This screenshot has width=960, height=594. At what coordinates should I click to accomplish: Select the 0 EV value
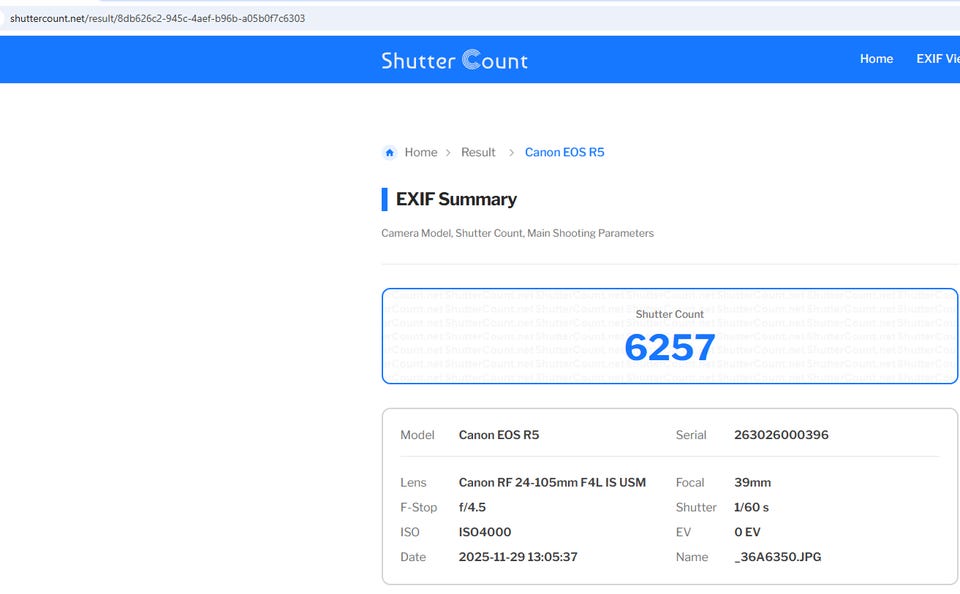[x=748, y=532]
